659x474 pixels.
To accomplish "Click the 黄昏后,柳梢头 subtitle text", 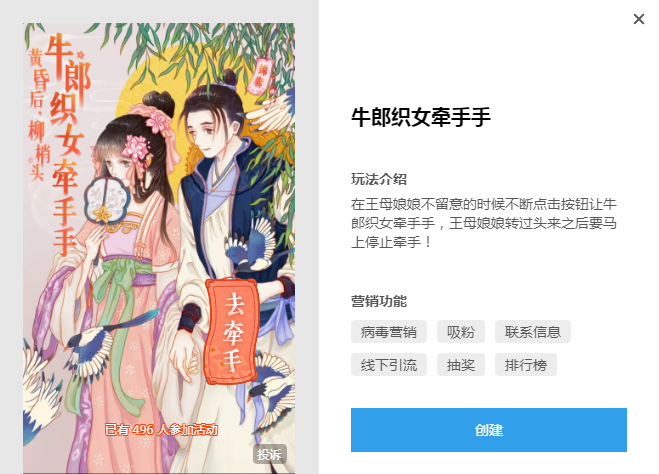I will coord(37,114).
